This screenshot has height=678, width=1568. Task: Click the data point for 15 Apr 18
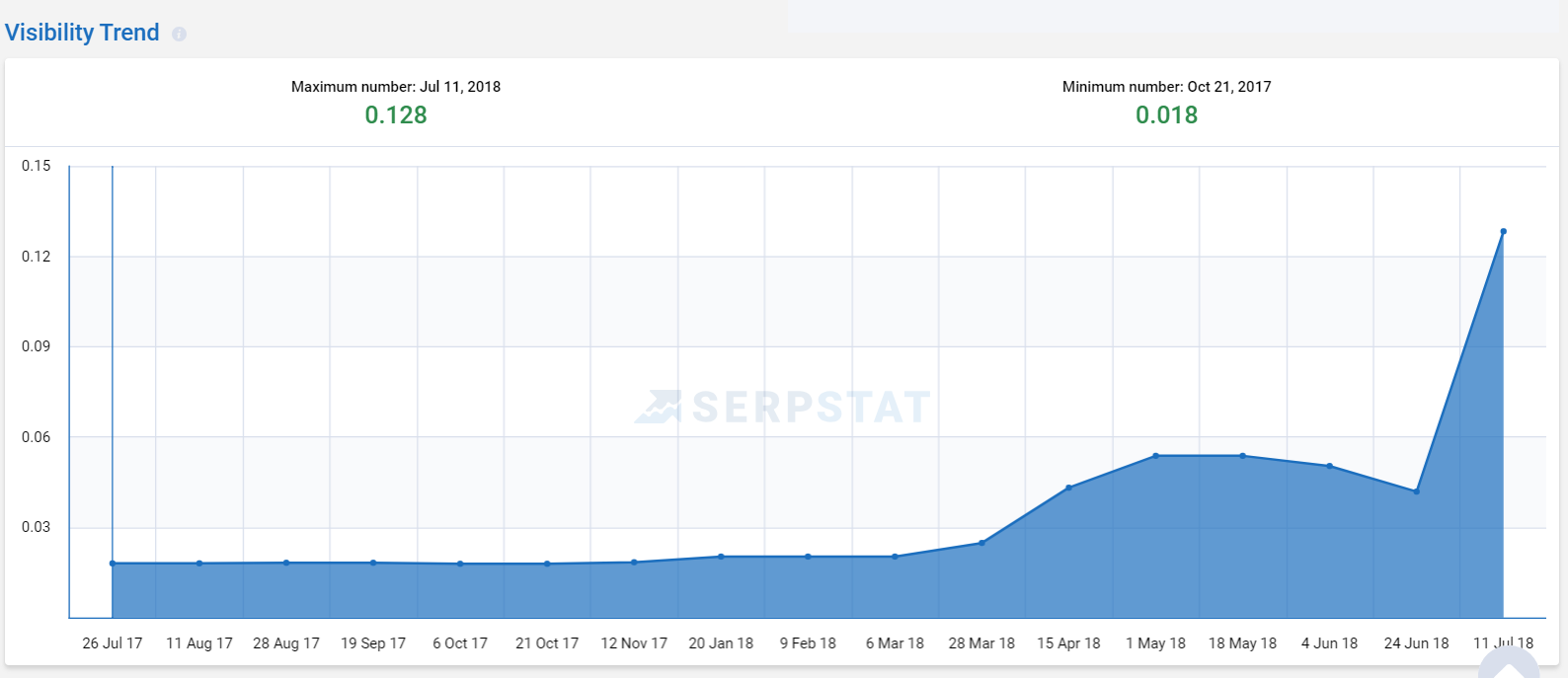[1068, 488]
